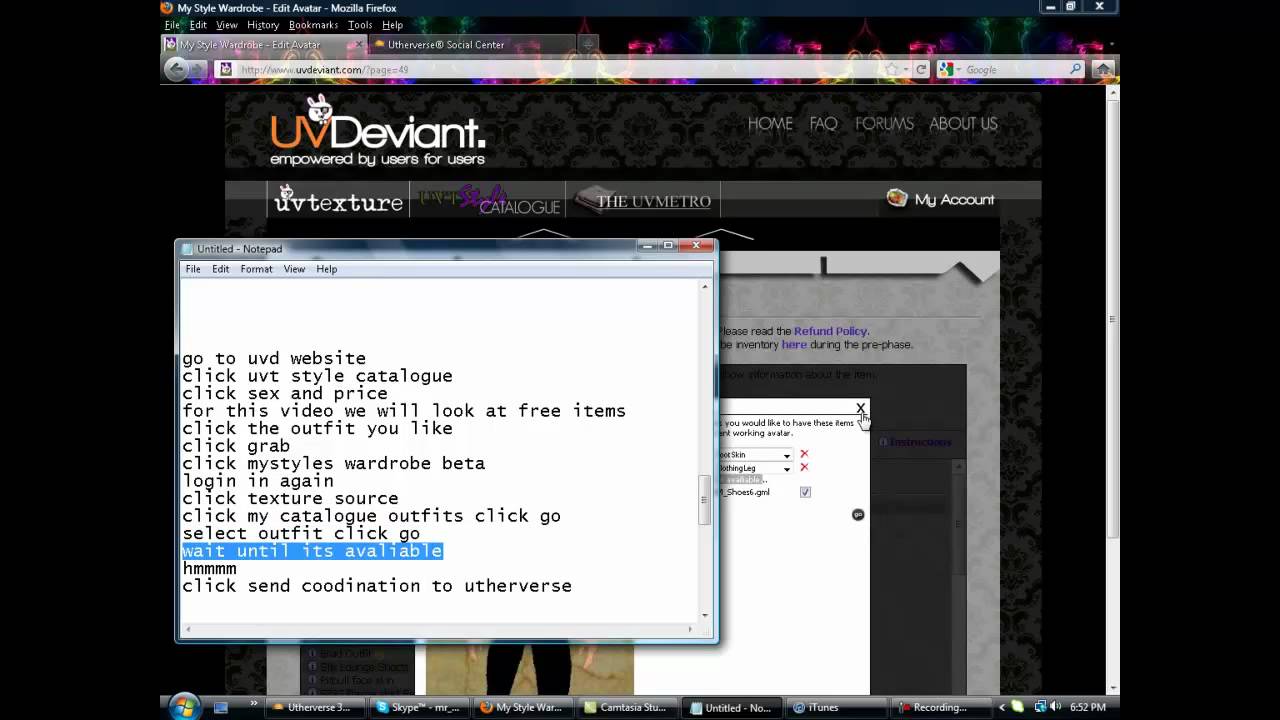The width and height of the screenshot is (1280, 720).
Task: Close the avatar popup with the X
Action: 860,408
